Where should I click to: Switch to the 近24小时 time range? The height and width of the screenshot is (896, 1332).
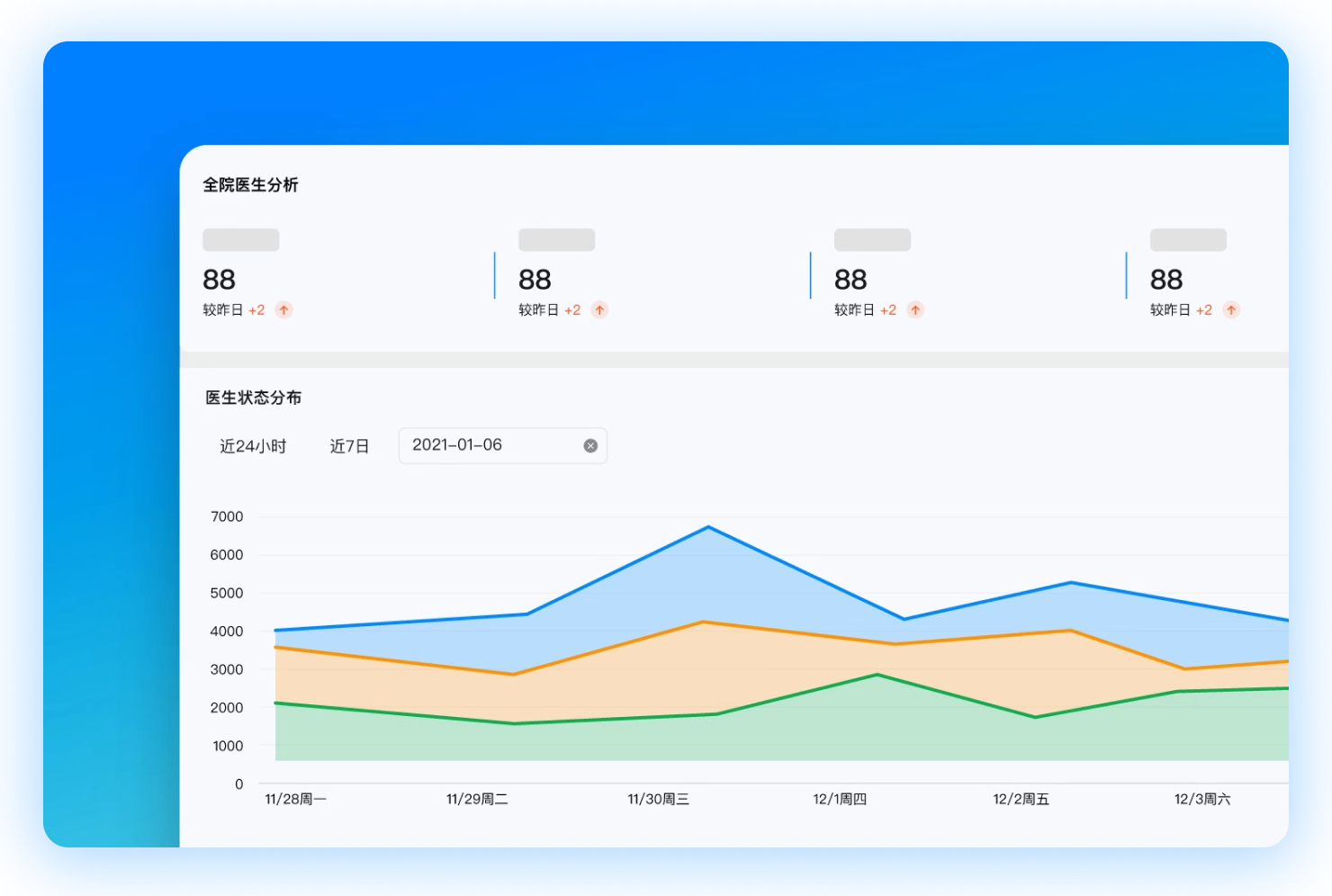(x=253, y=446)
